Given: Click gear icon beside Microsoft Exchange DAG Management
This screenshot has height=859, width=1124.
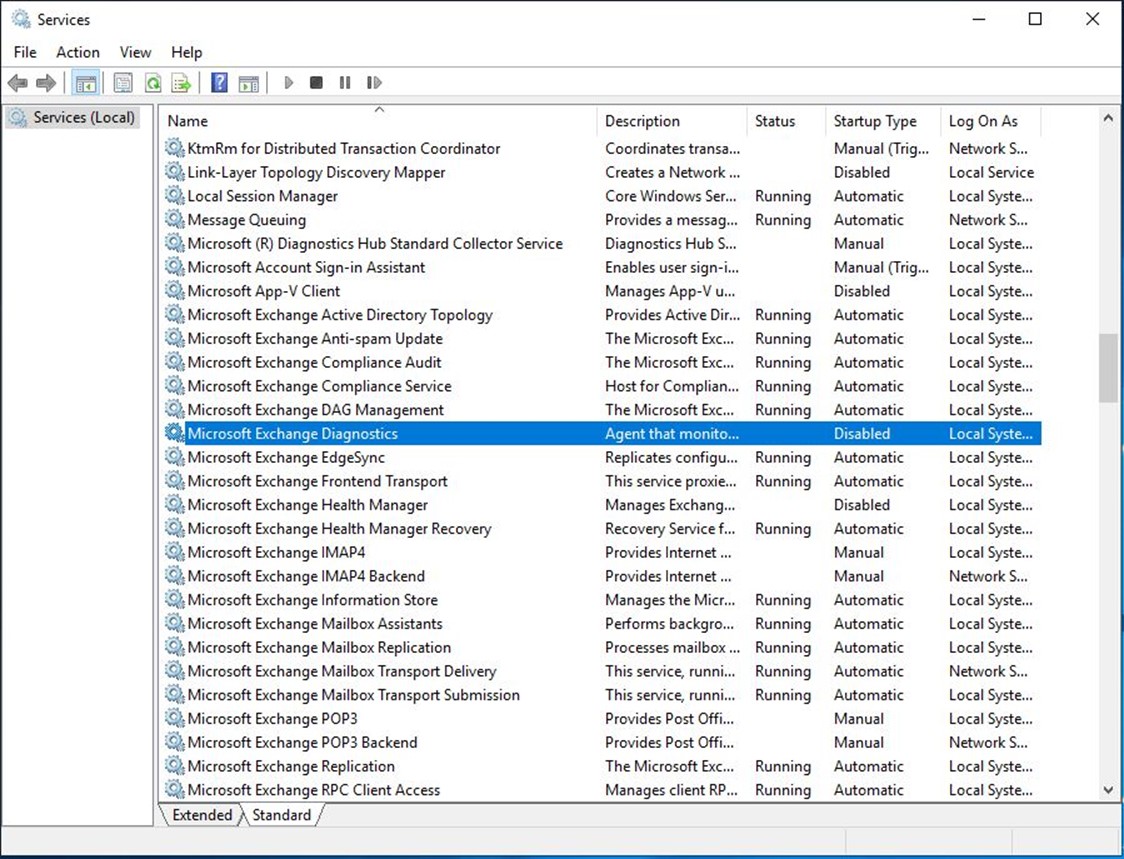Looking at the screenshot, I should point(174,409).
